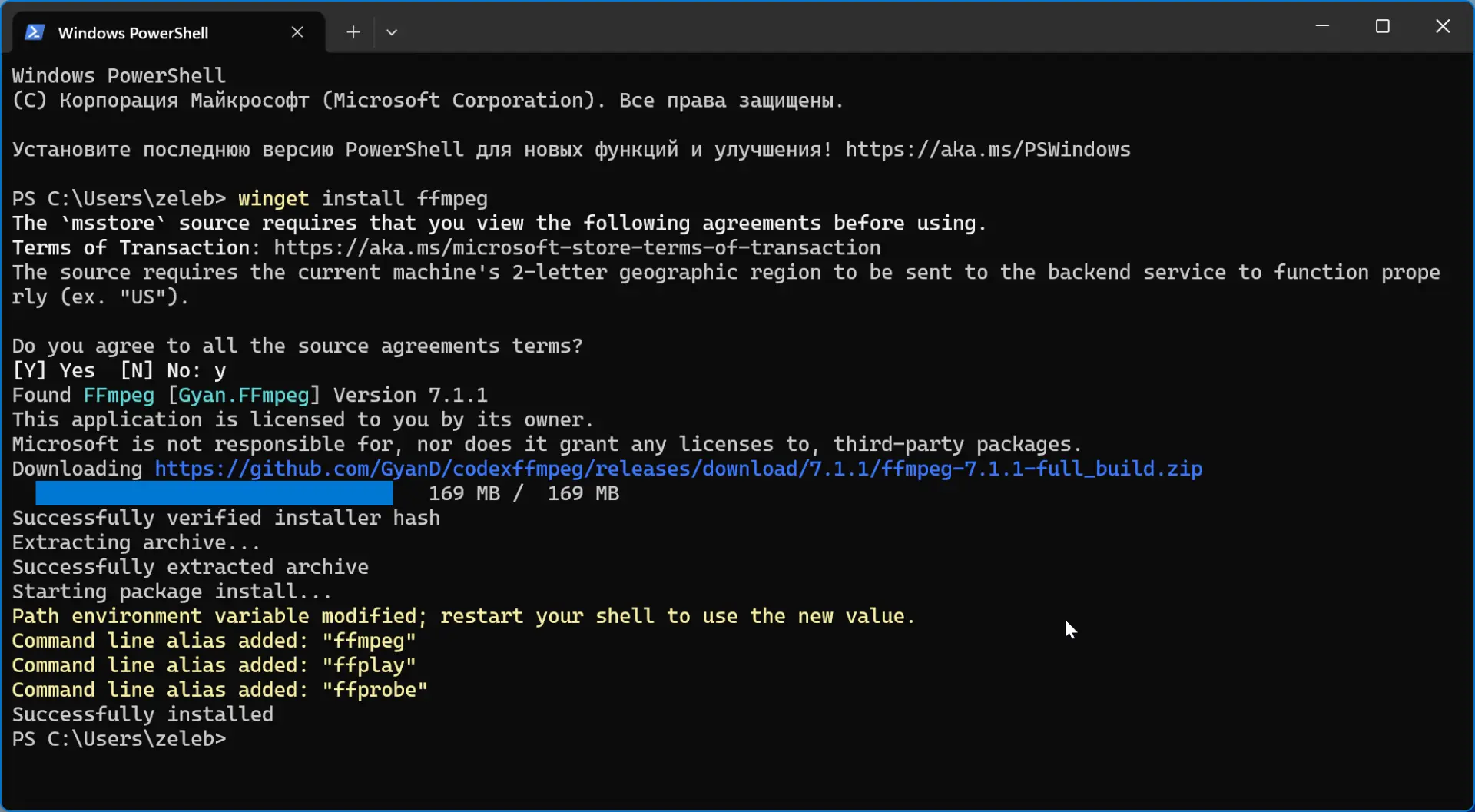Click 'Do you agree to all the source agreements terms?'
1475x812 pixels.
[x=297, y=346]
